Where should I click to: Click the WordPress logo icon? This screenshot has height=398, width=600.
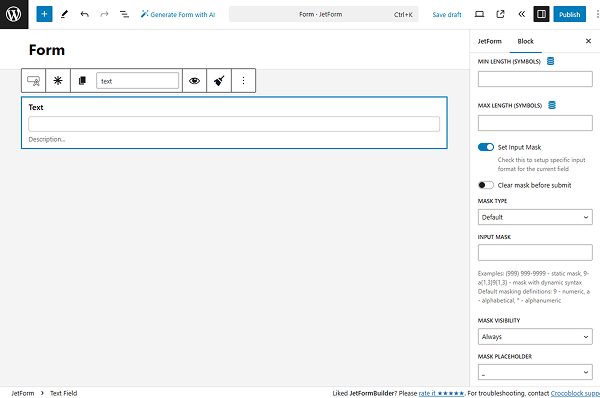coord(14,14)
